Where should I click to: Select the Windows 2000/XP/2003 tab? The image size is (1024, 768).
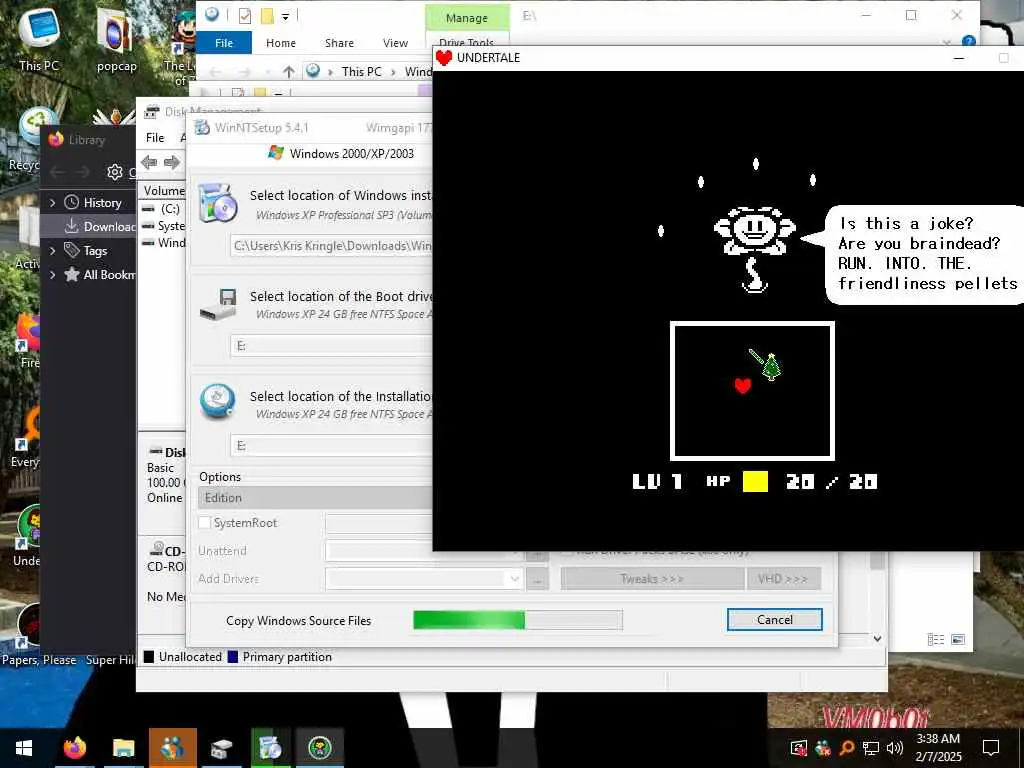click(341, 153)
